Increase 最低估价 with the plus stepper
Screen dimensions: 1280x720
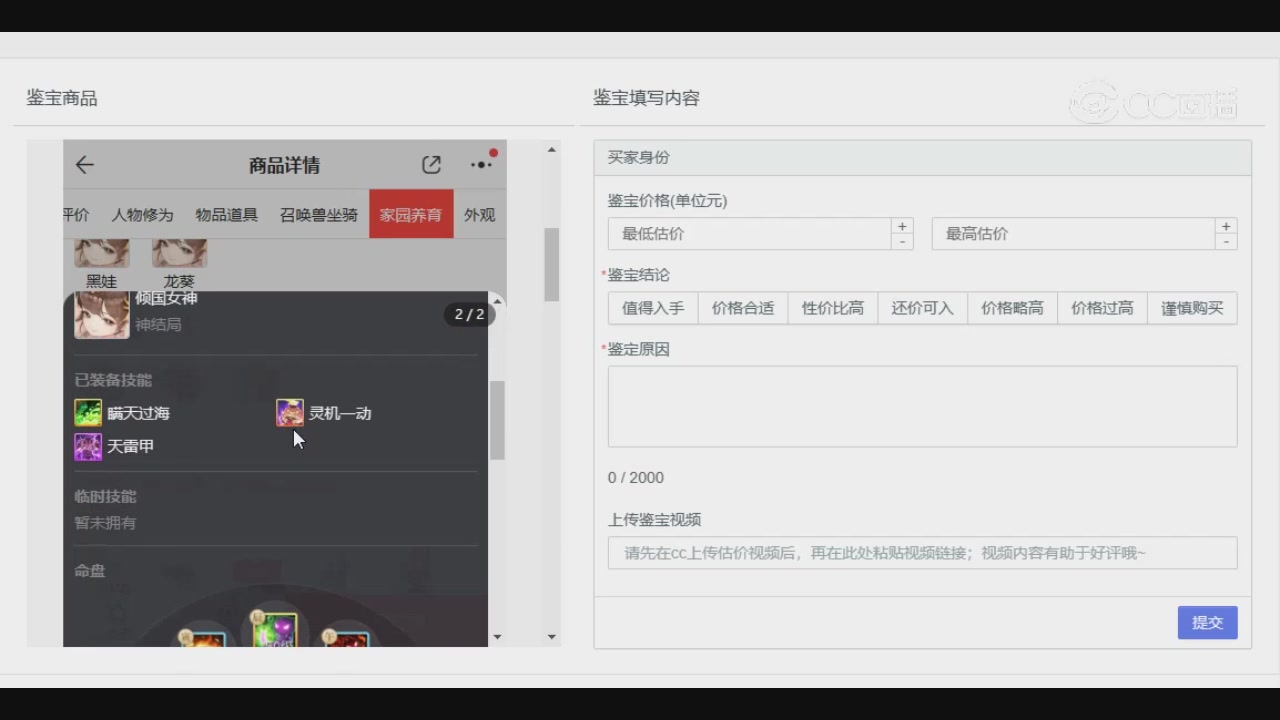pos(902,226)
